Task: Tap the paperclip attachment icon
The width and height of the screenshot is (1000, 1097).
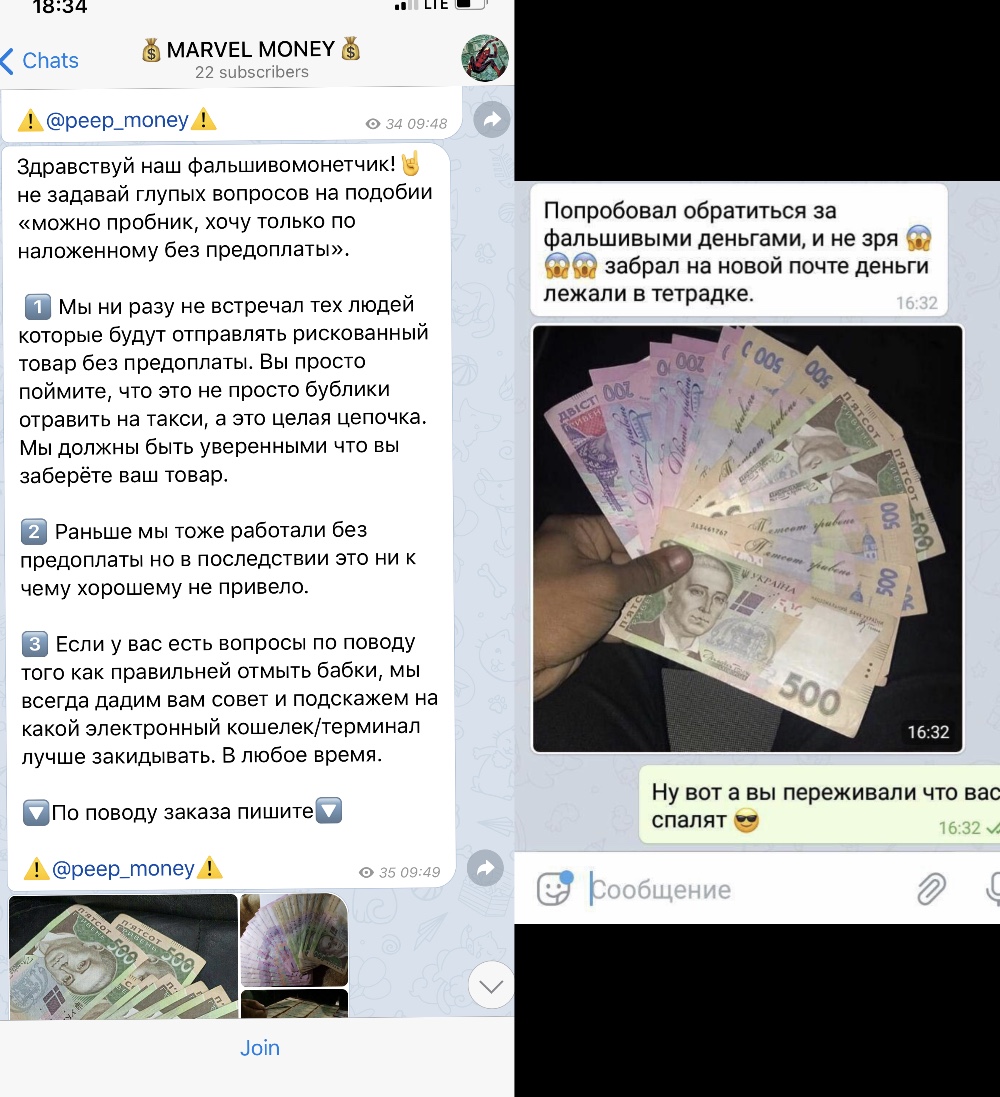Action: 931,889
